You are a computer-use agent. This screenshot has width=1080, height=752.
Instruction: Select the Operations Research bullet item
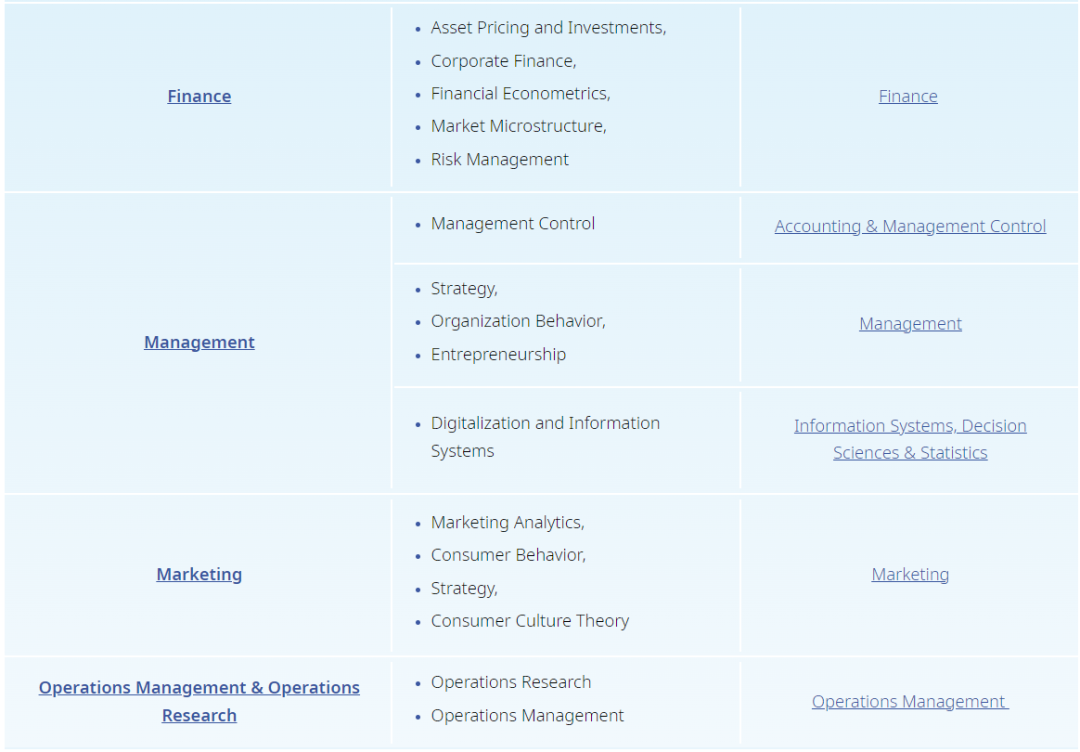click(x=511, y=682)
